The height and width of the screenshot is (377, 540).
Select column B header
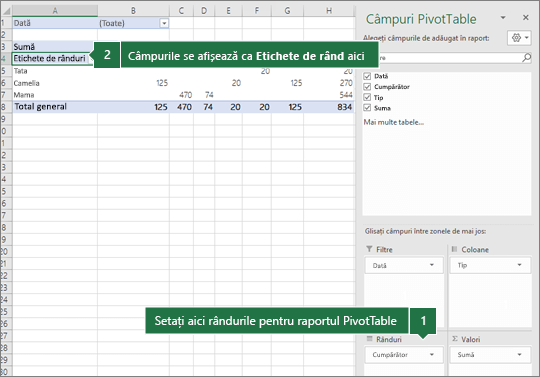click(133, 11)
